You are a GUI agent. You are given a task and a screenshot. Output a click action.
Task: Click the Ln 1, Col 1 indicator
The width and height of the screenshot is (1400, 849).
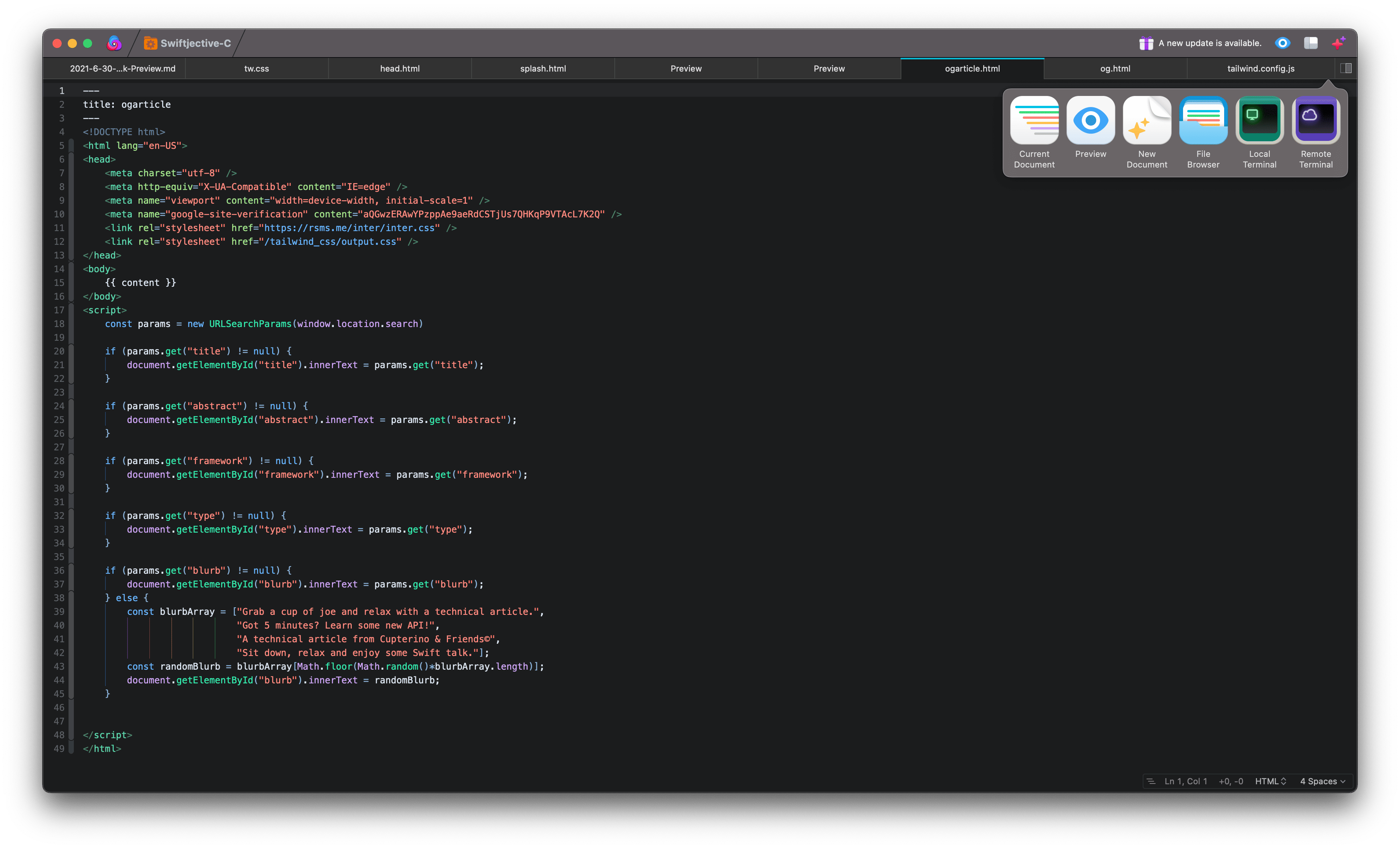(x=1186, y=781)
